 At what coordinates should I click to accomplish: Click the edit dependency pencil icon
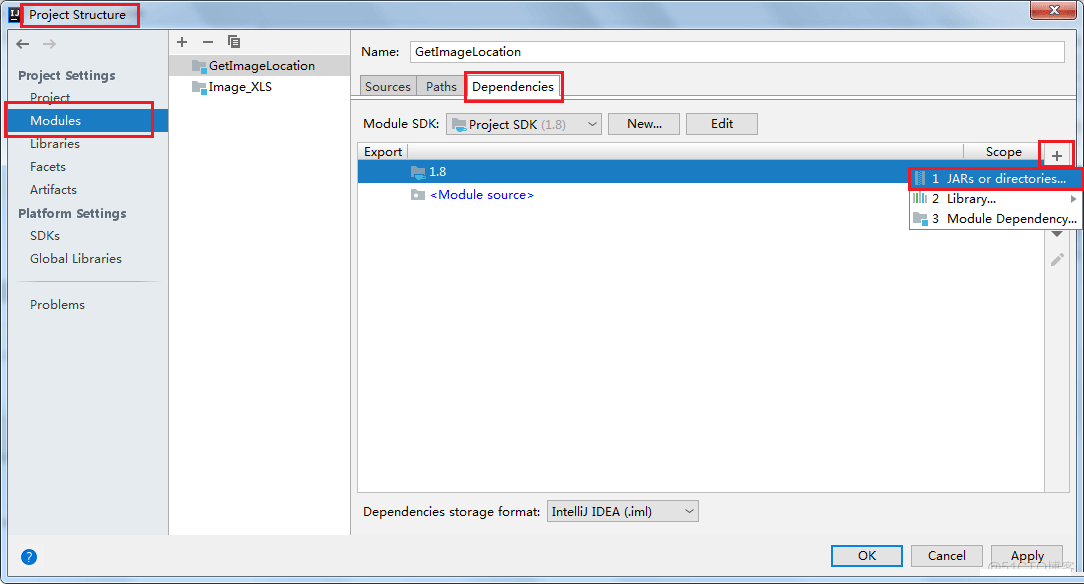click(x=1057, y=260)
